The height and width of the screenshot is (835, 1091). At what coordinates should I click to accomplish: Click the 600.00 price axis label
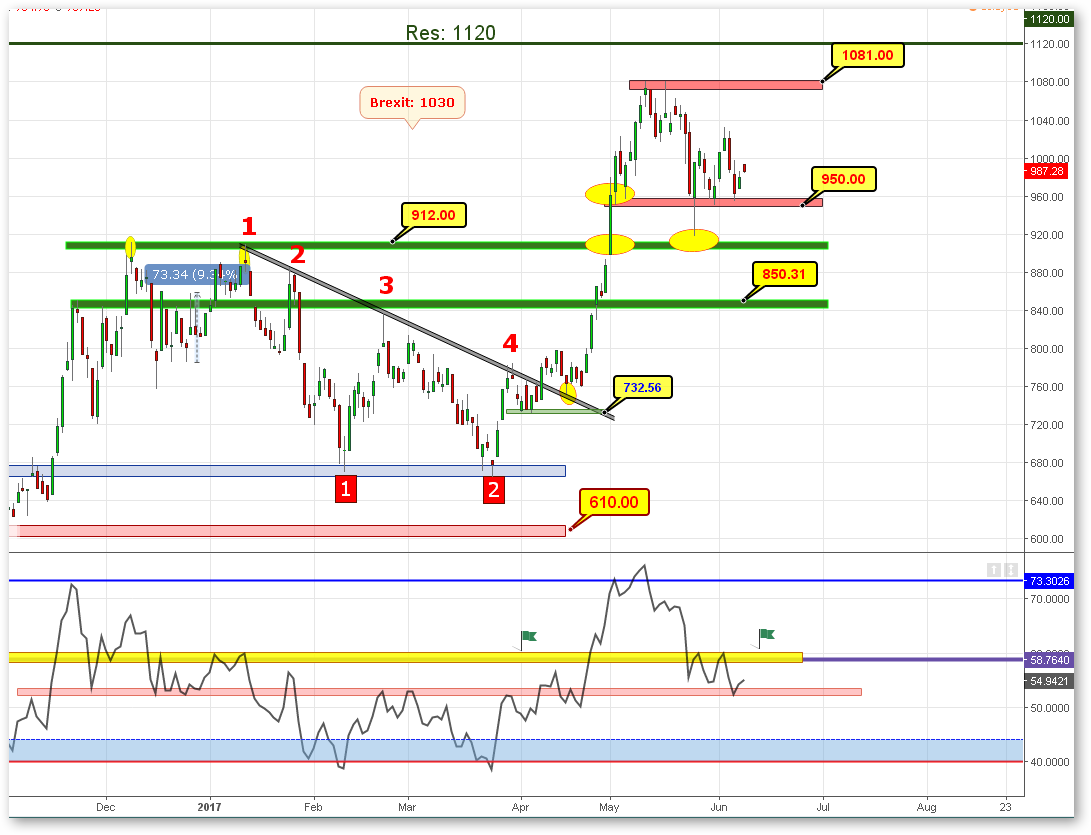click(1047, 539)
